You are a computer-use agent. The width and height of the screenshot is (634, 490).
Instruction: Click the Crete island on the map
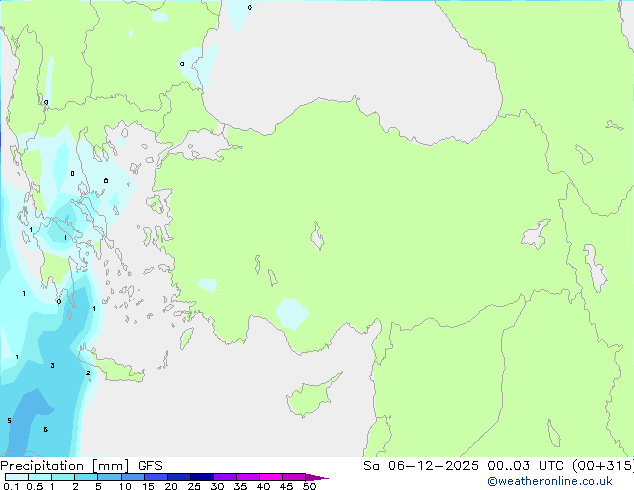pyautogui.click(x=115, y=369)
